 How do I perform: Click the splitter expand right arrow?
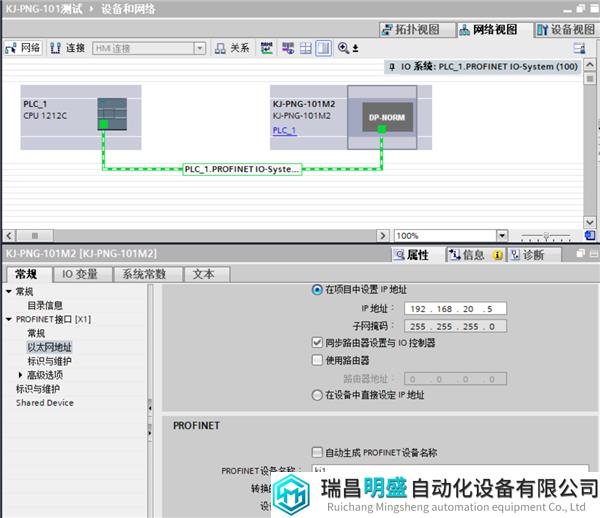(150, 433)
